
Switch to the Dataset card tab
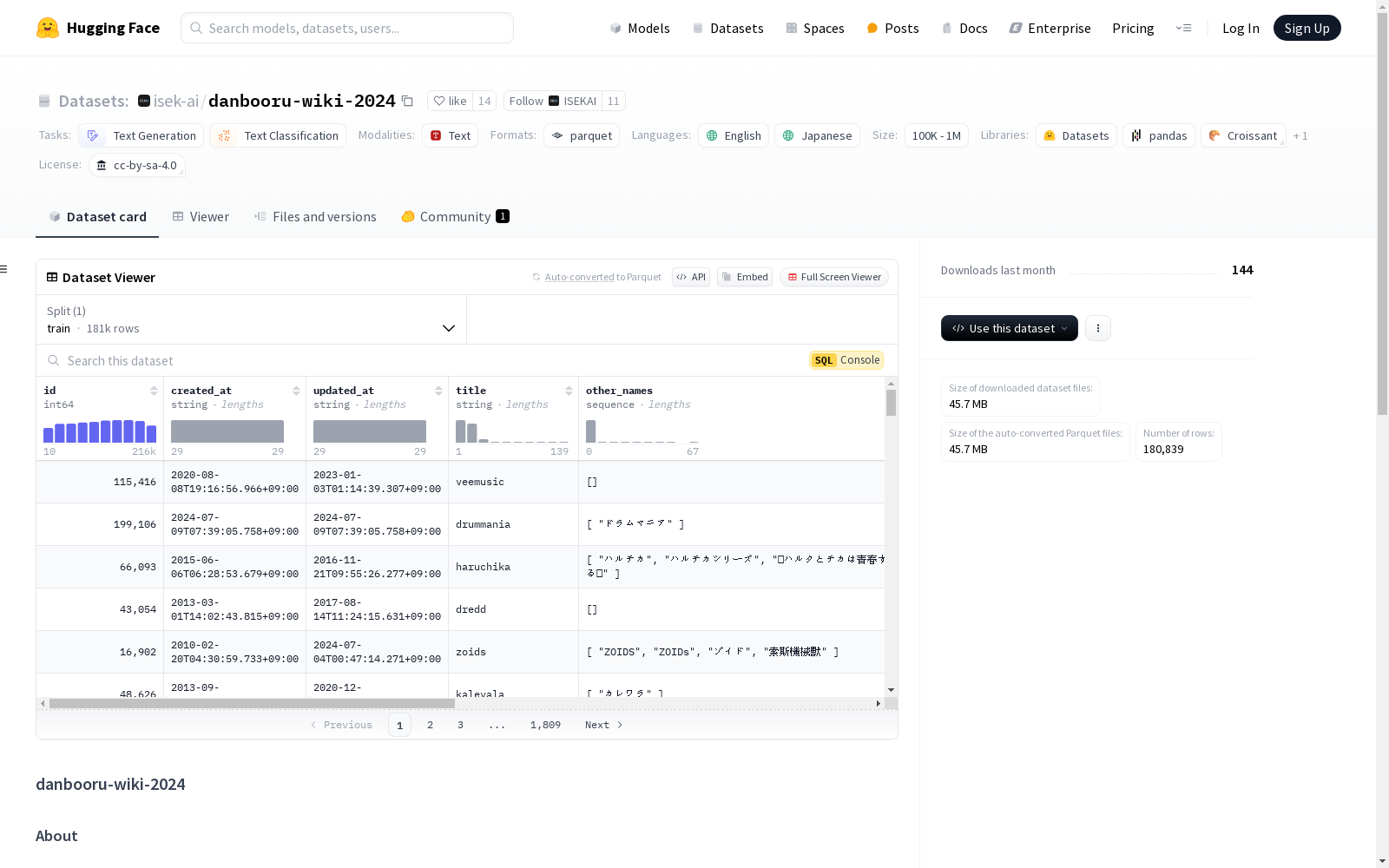click(x=97, y=217)
